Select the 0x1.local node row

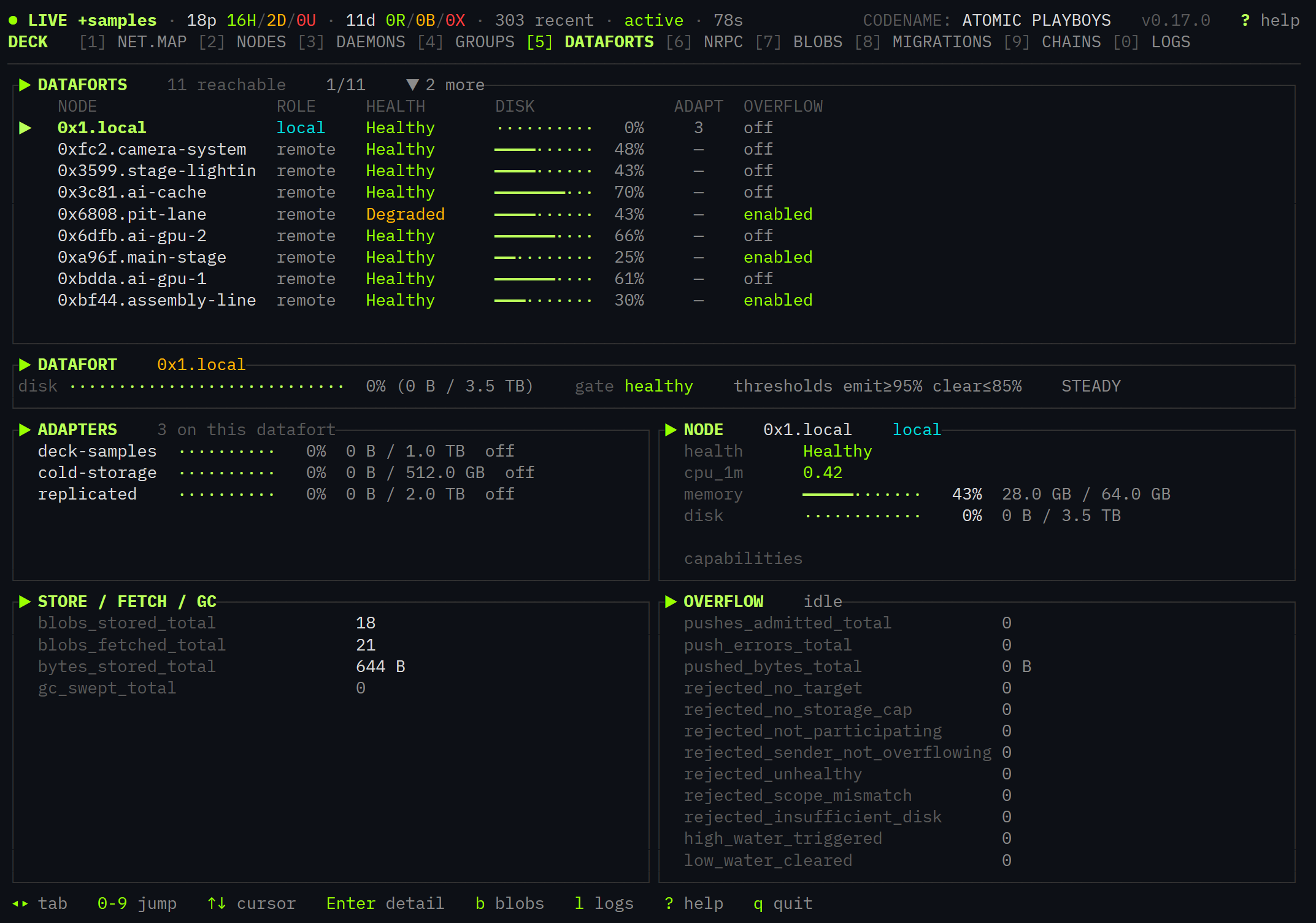tap(654, 128)
